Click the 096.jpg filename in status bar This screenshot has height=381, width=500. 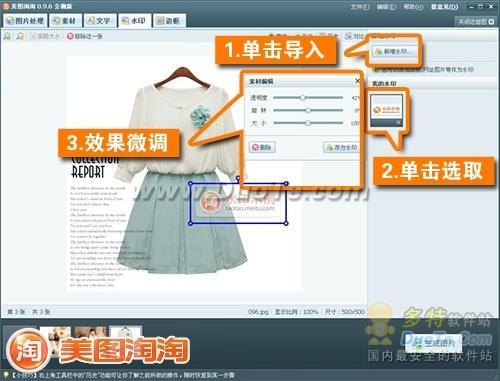click(258, 312)
